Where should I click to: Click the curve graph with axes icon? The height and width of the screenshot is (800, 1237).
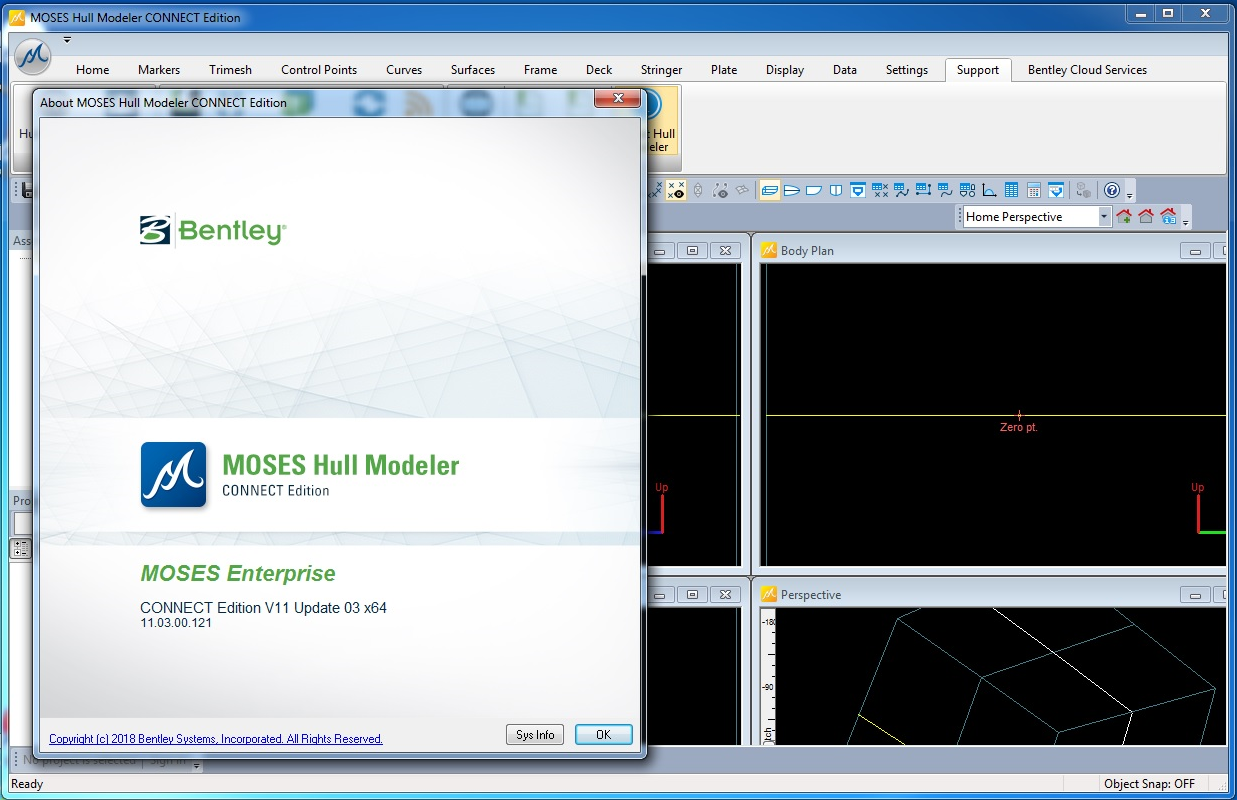pyautogui.click(x=990, y=190)
